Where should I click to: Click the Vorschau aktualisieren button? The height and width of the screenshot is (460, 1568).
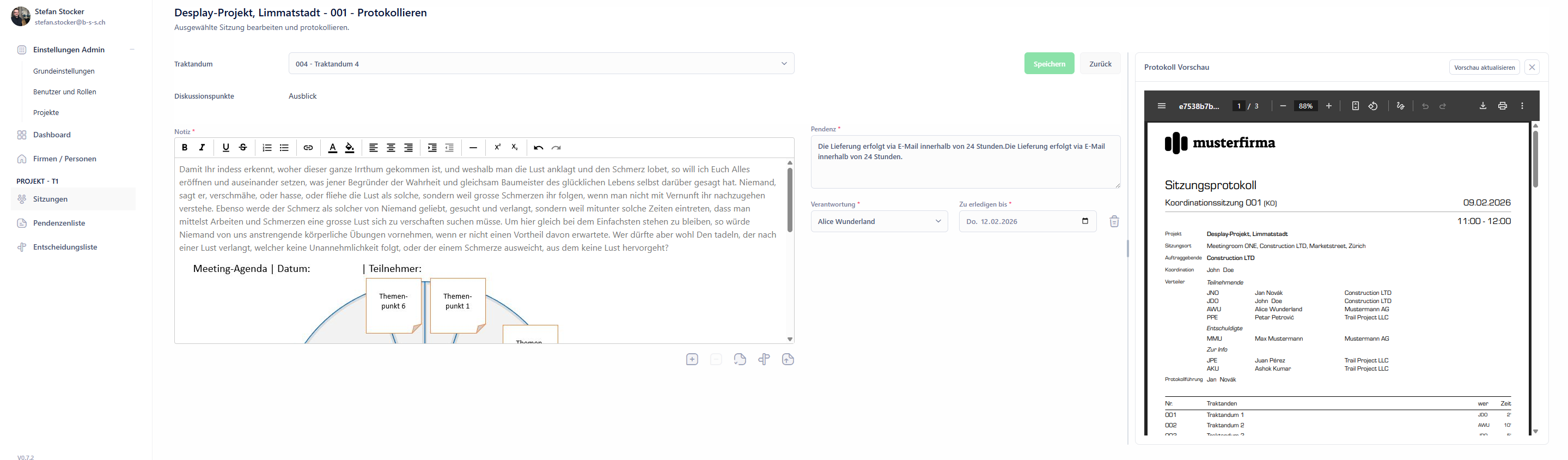[x=1484, y=67]
